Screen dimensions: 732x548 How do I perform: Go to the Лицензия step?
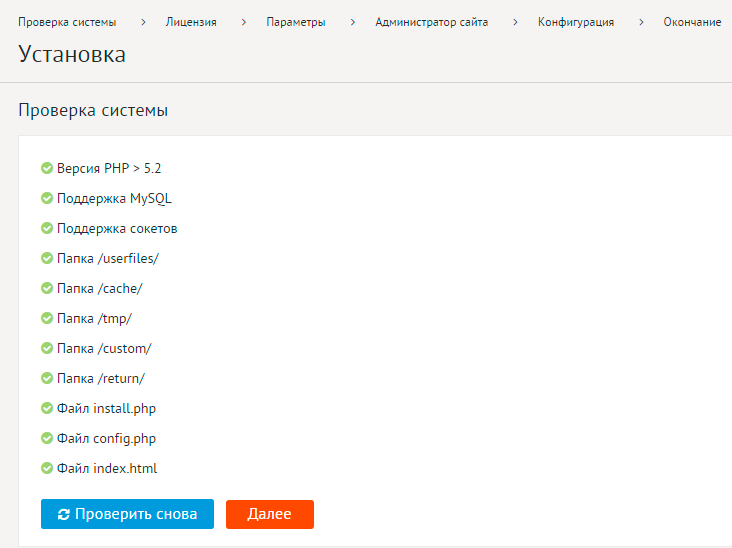tap(191, 22)
